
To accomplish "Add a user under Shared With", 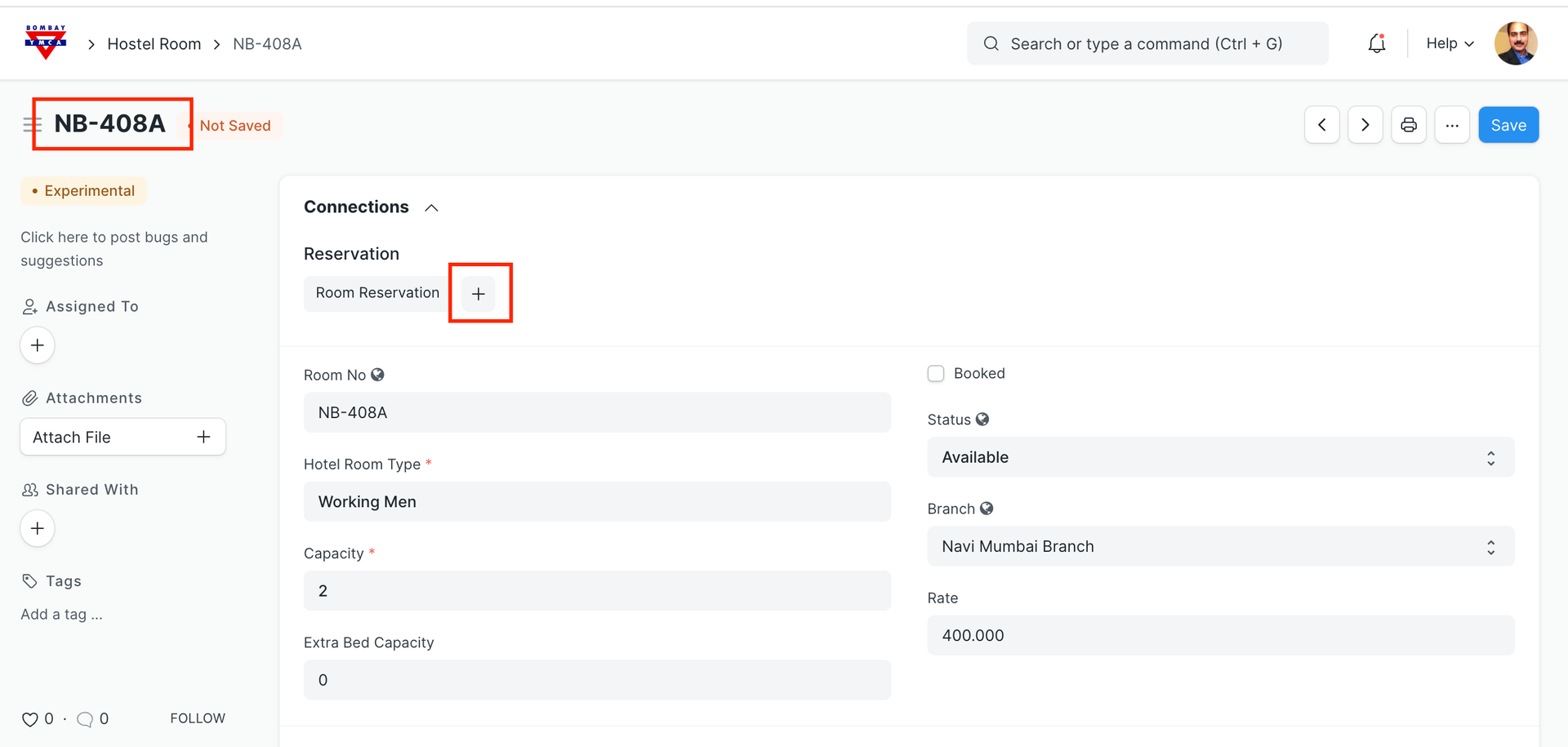I will coord(38,528).
